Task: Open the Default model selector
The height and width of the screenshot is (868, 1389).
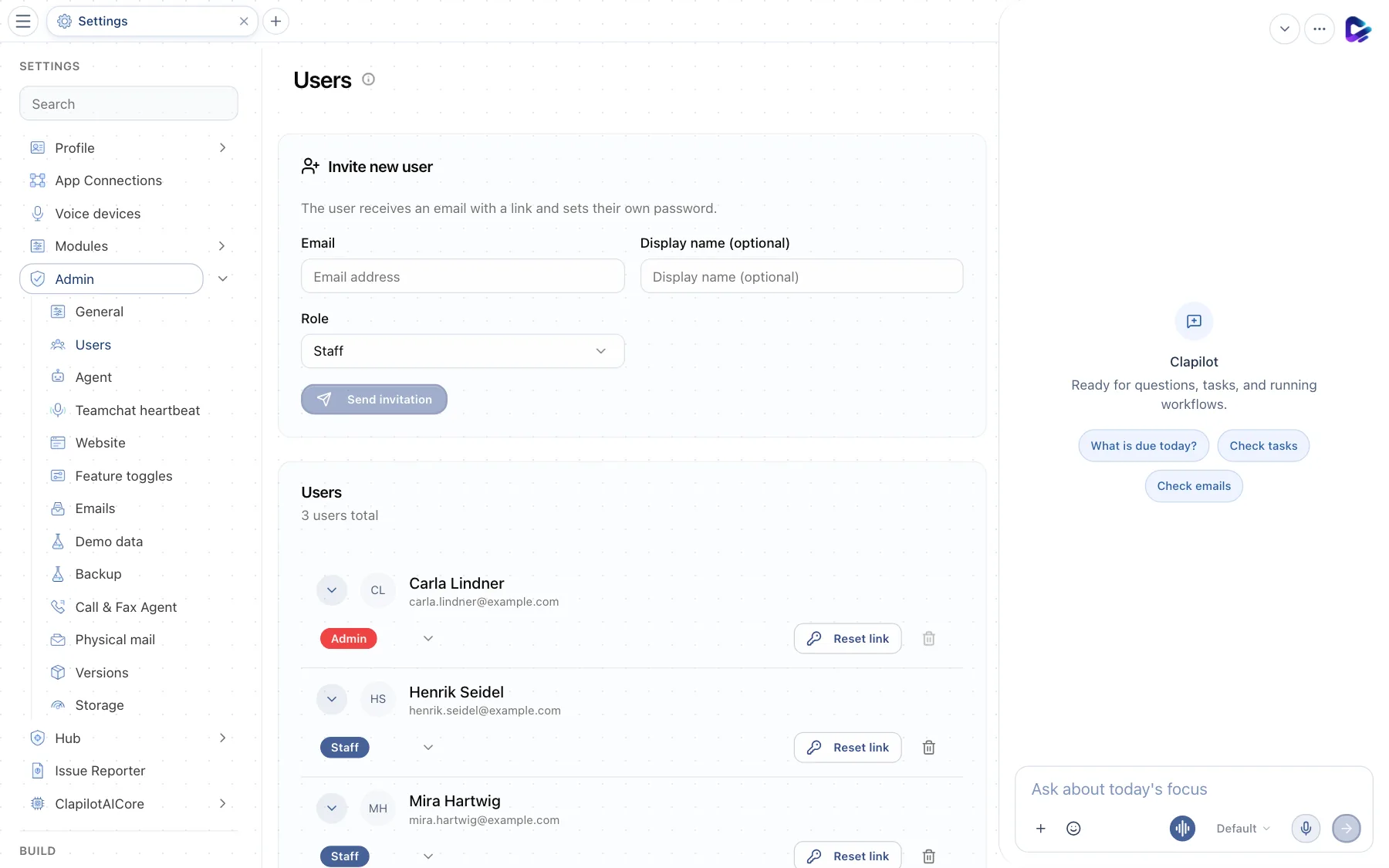Action: coord(1243,829)
